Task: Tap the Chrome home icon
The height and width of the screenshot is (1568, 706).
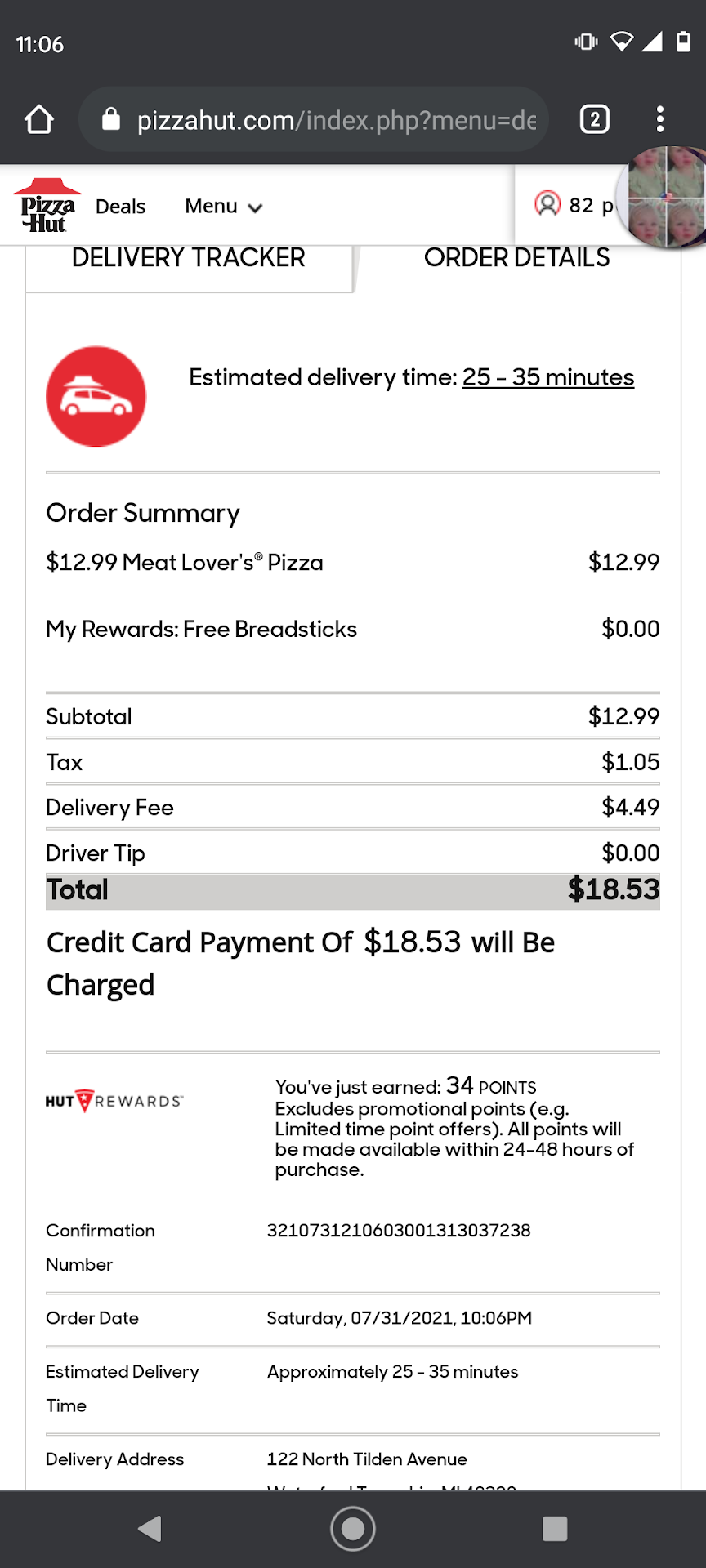Action: tap(39, 120)
